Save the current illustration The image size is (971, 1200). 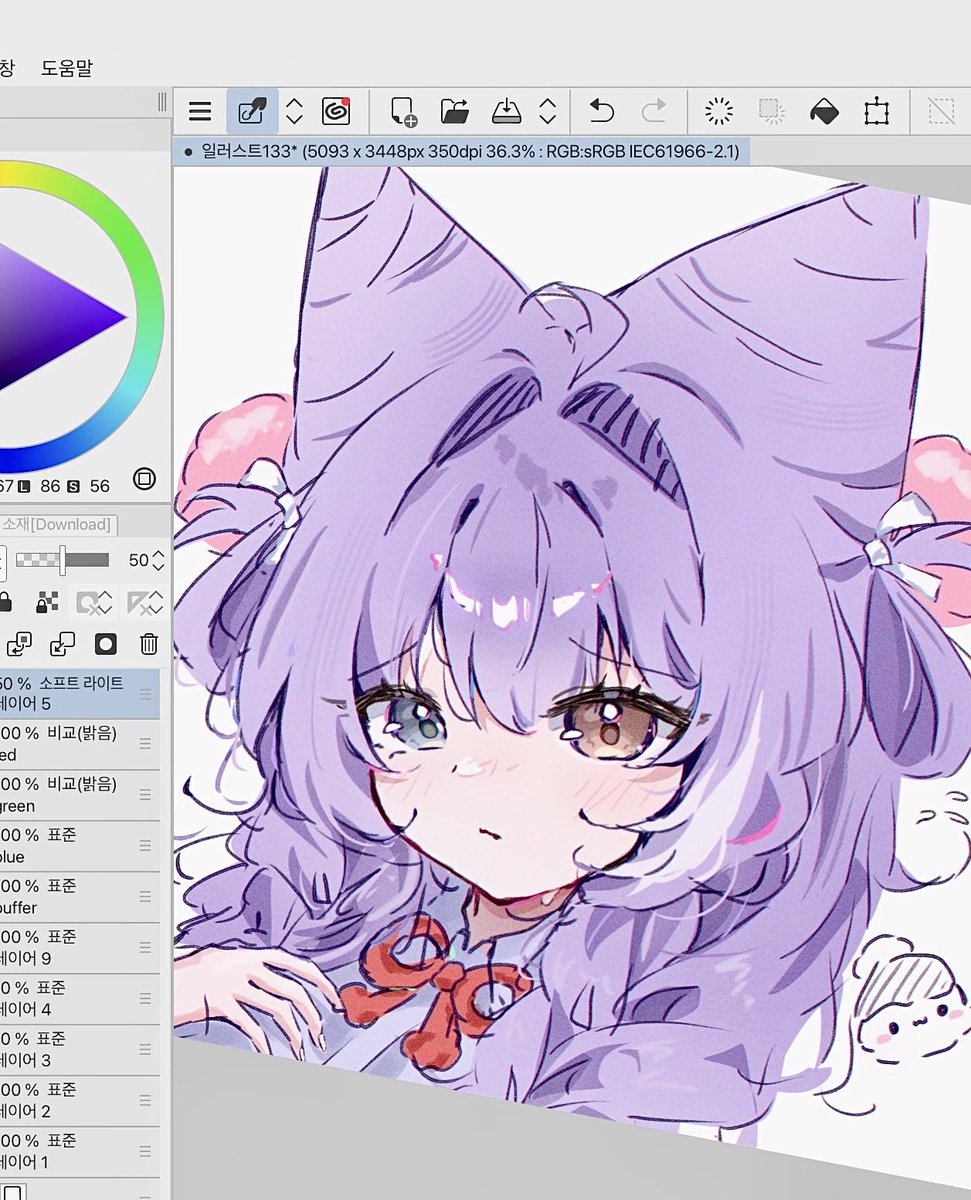click(507, 111)
